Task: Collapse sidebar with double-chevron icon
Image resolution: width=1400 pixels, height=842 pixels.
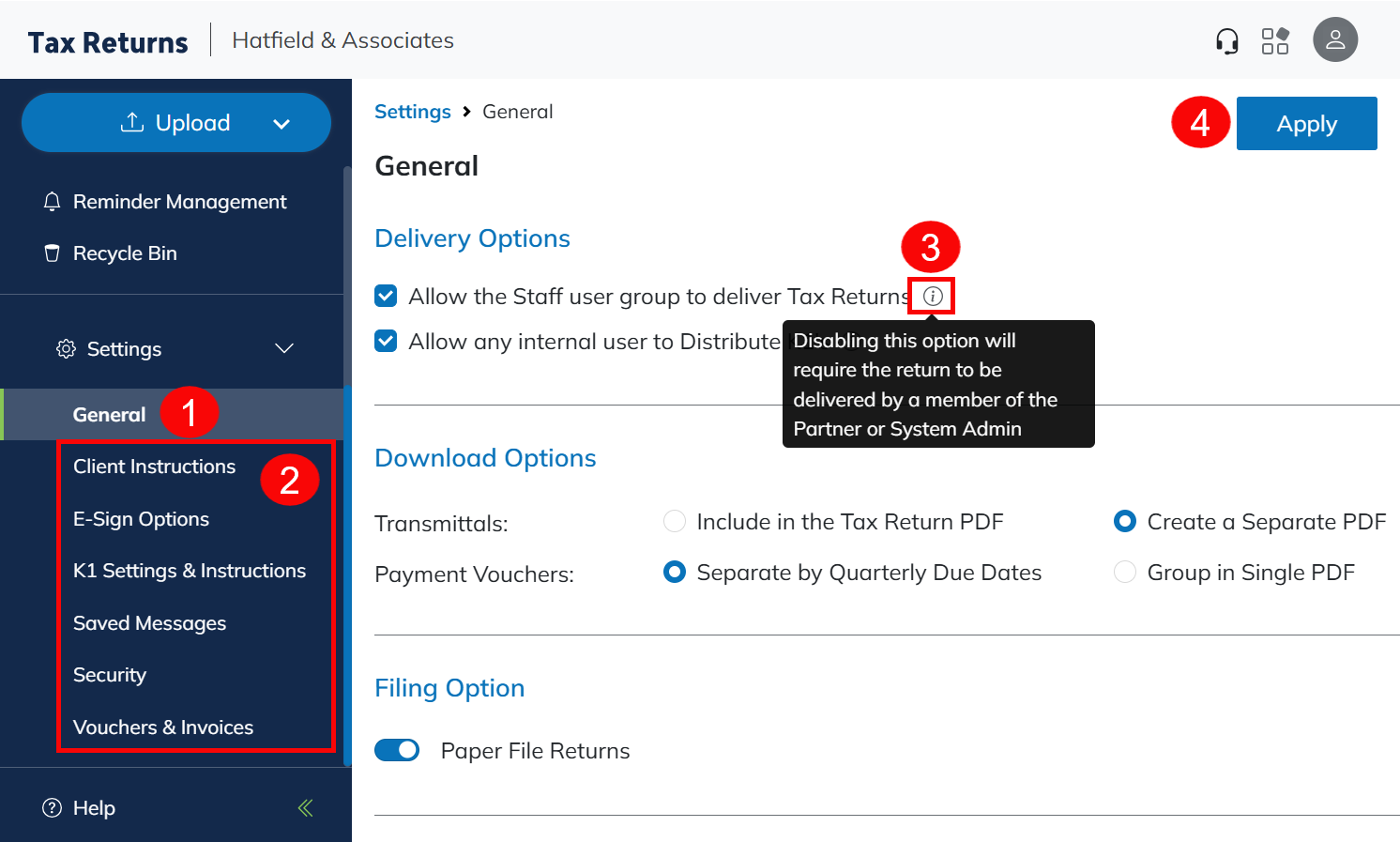Action: [x=305, y=808]
